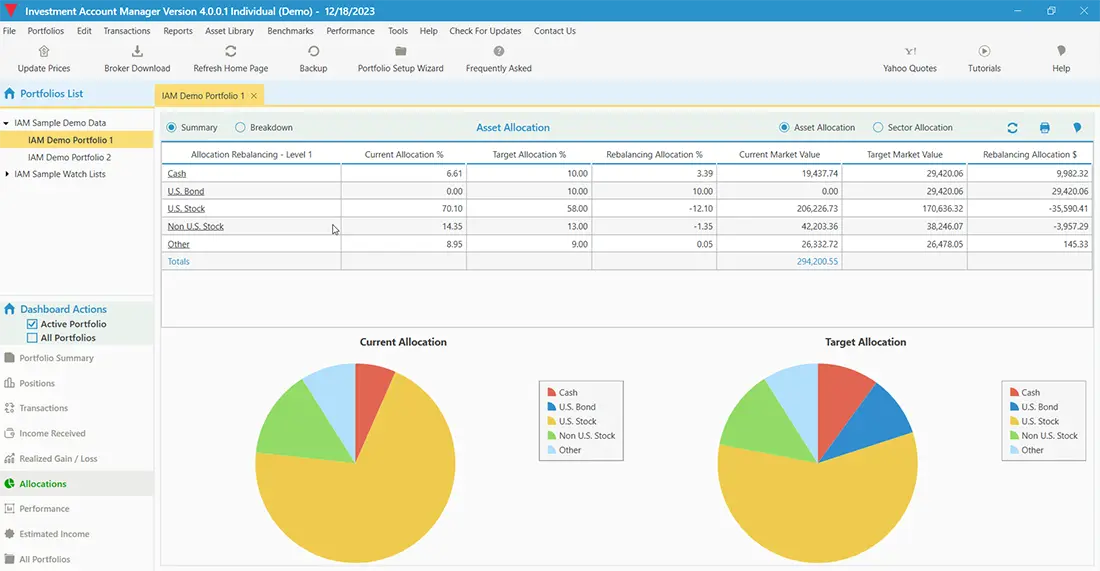Click the yellow U.S. Stock legend swatch
Image resolution: width=1100 pixels, height=571 pixels.
tap(552, 421)
